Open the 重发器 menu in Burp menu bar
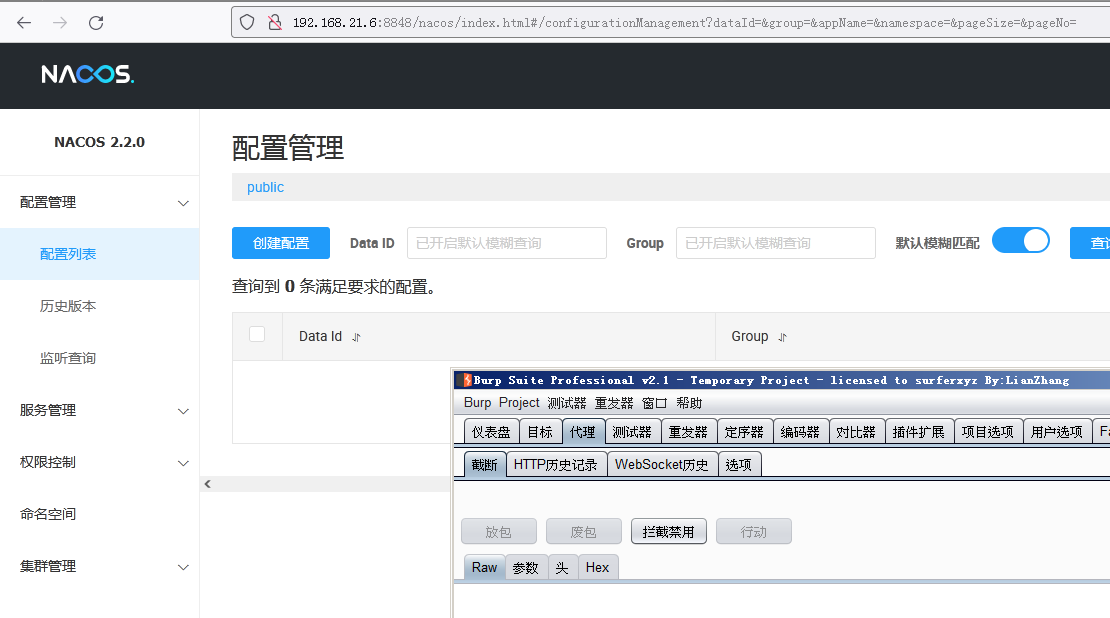The width and height of the screenshot is (1110, 618). (x=614, y=403)
